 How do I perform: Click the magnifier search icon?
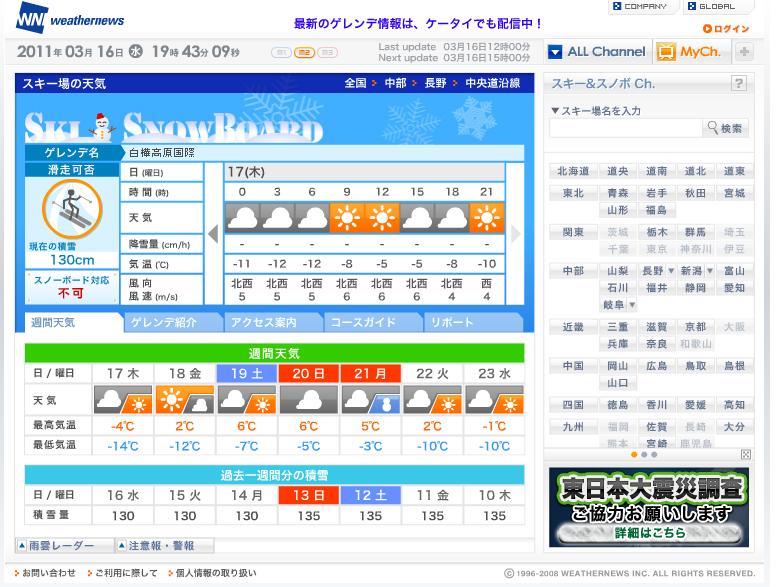tap(713, 128)
